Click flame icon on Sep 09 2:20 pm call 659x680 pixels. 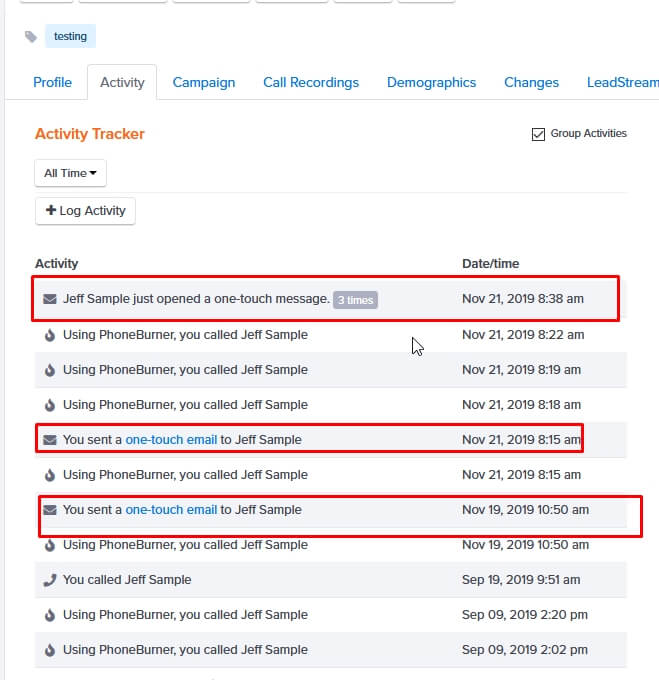pos(50,615)
